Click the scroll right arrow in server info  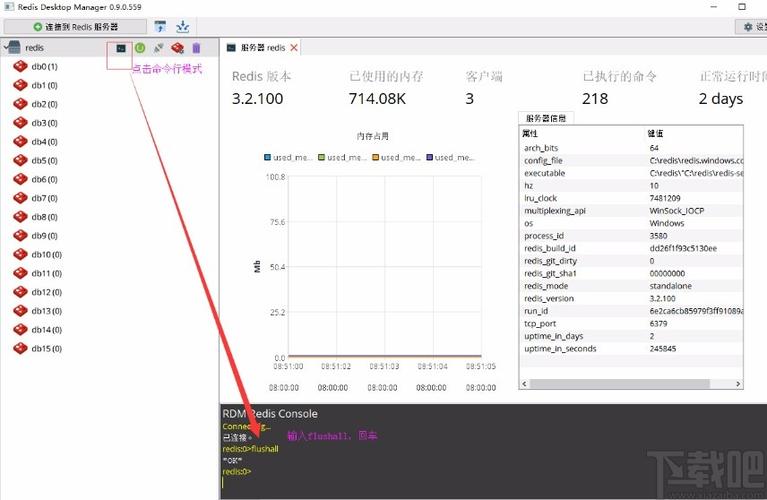(x=738, y=384)
